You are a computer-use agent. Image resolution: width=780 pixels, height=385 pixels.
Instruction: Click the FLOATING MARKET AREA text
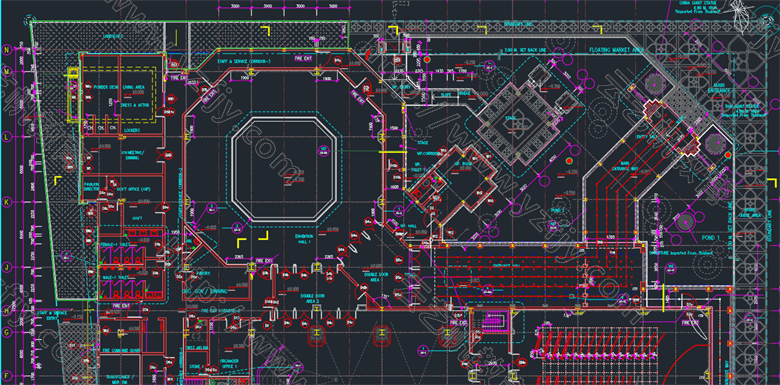coord(617,50)
